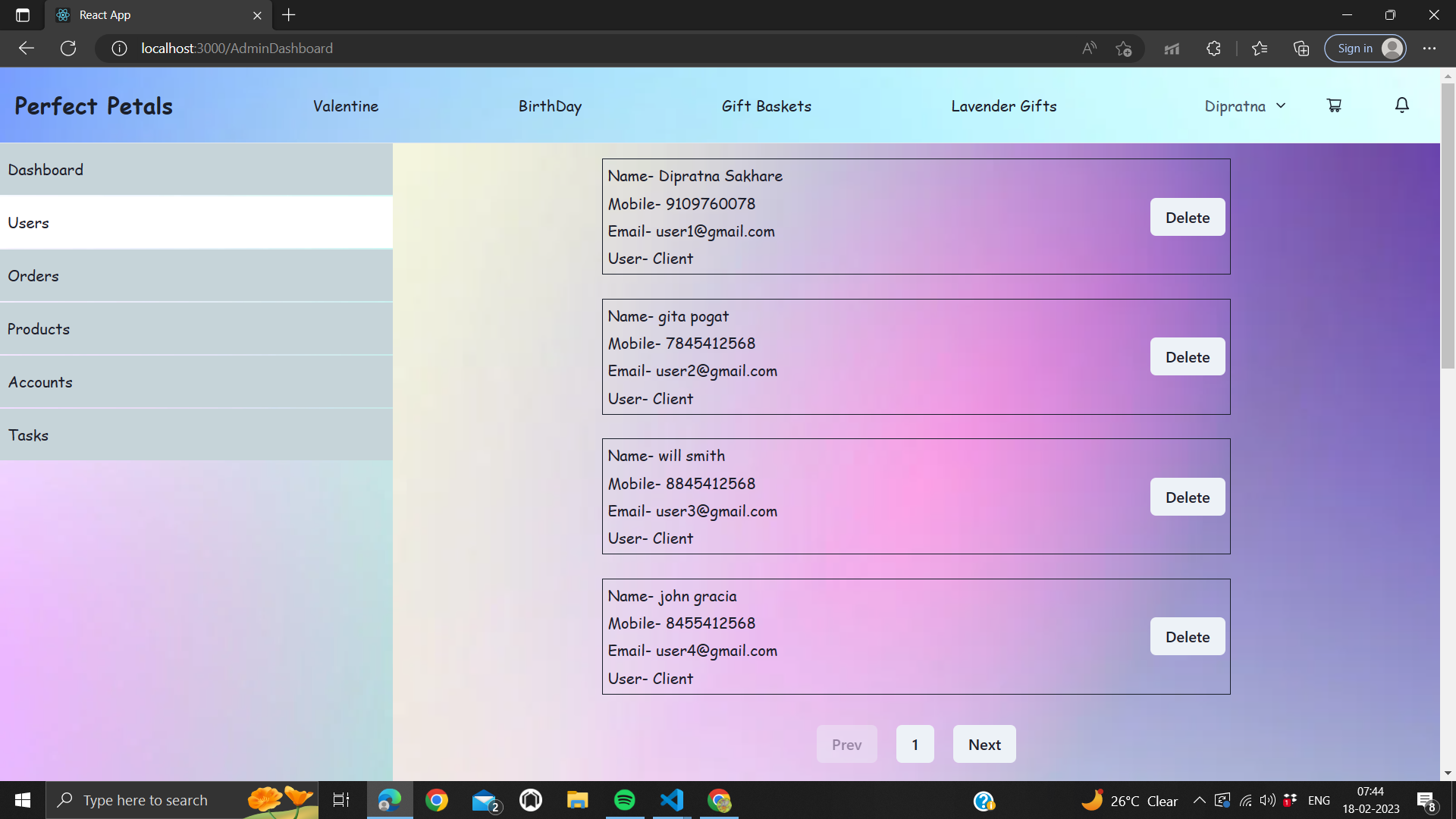Add page to favorites star icon
The image size is (1456, 819).
[1124, 49]
